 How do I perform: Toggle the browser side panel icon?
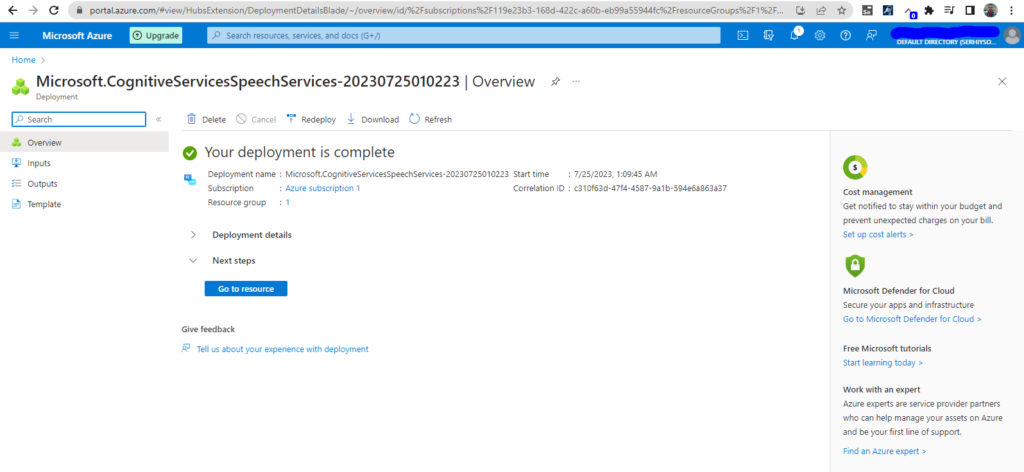pyautogui.click(x=970, y=10)
